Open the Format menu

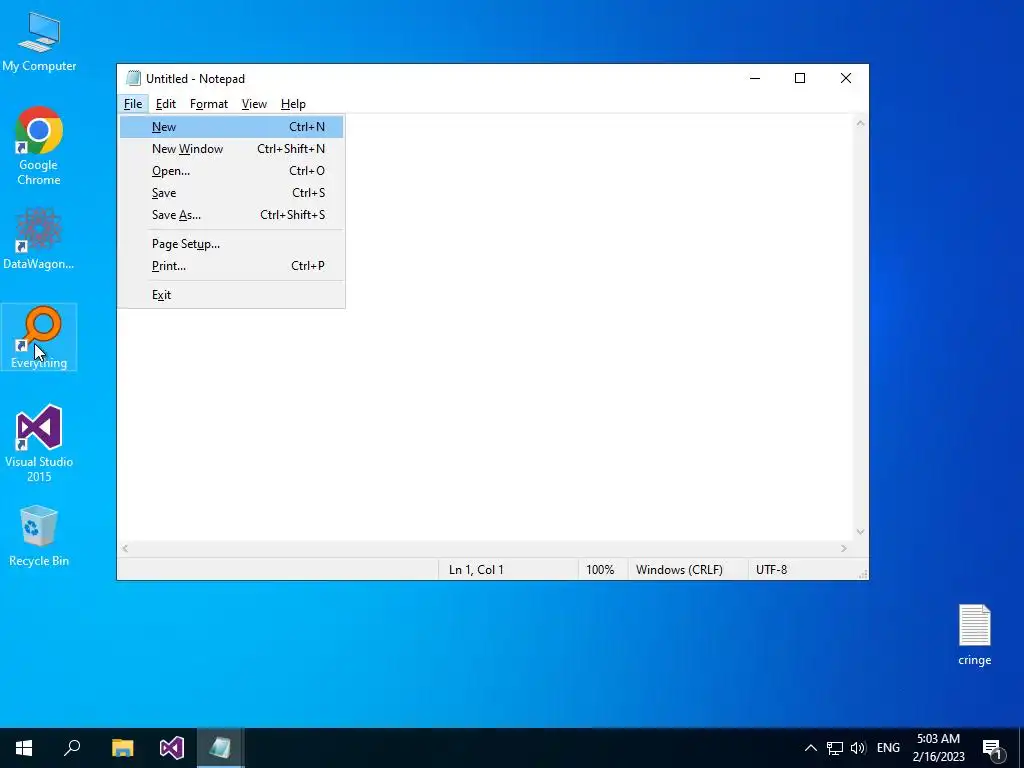(209, 104)
